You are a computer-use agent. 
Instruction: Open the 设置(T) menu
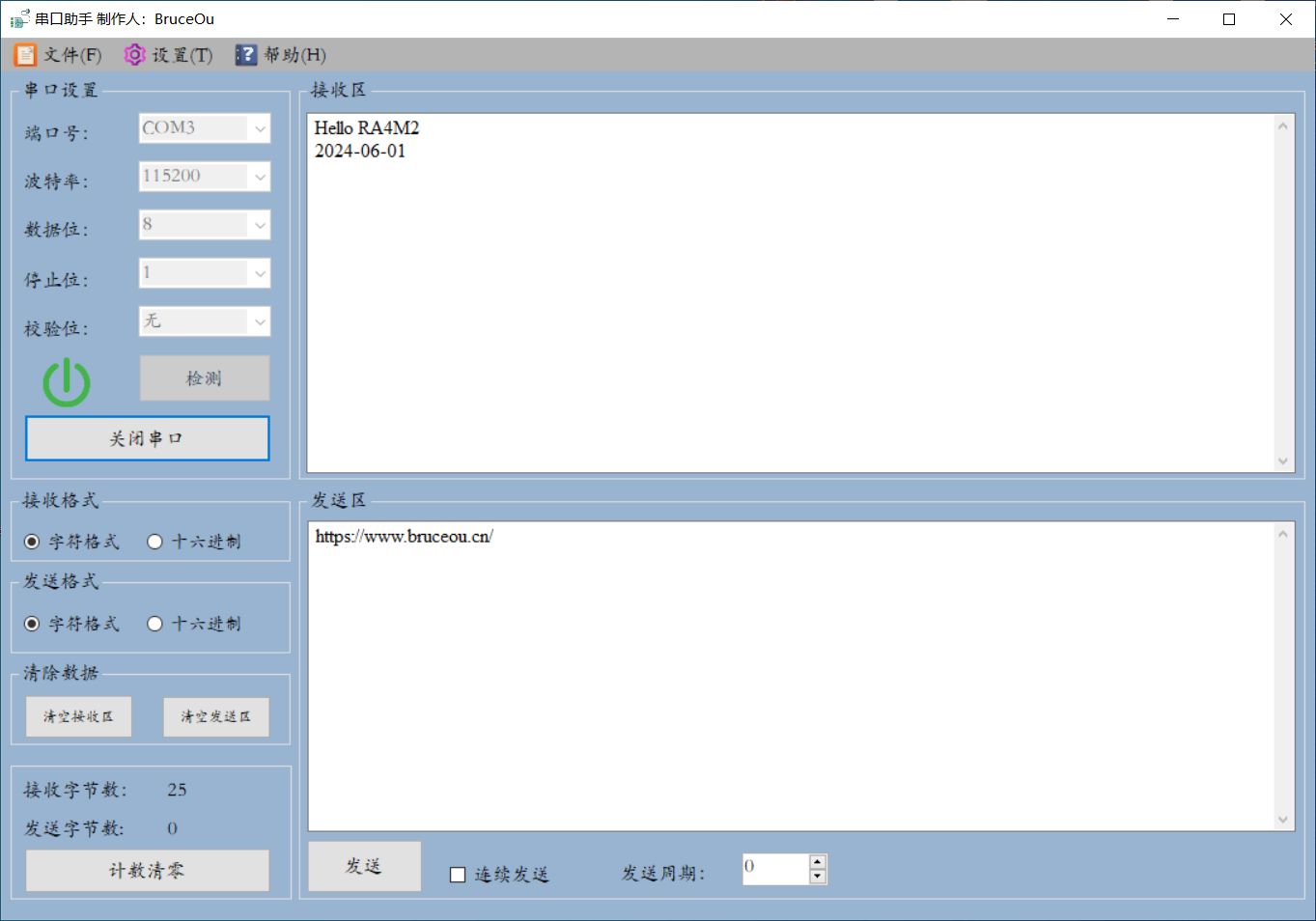pos(169,55)
